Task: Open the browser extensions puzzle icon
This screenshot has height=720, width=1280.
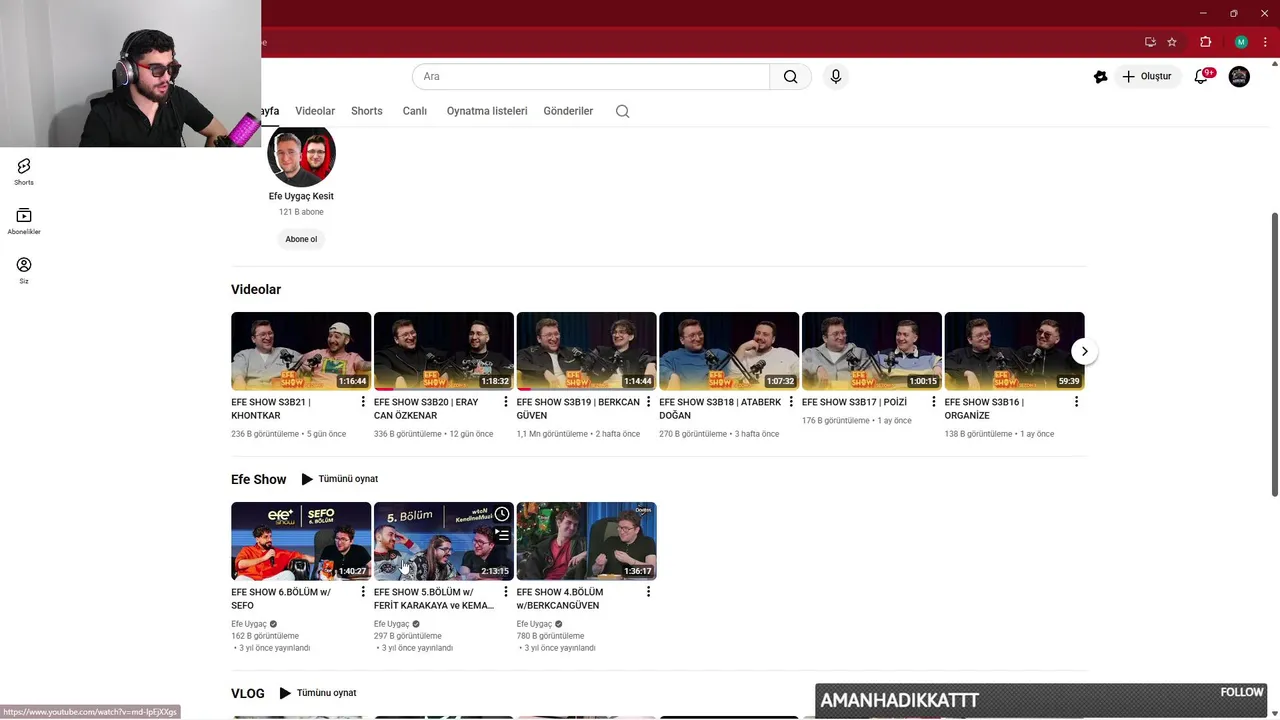Action: 1205,42
